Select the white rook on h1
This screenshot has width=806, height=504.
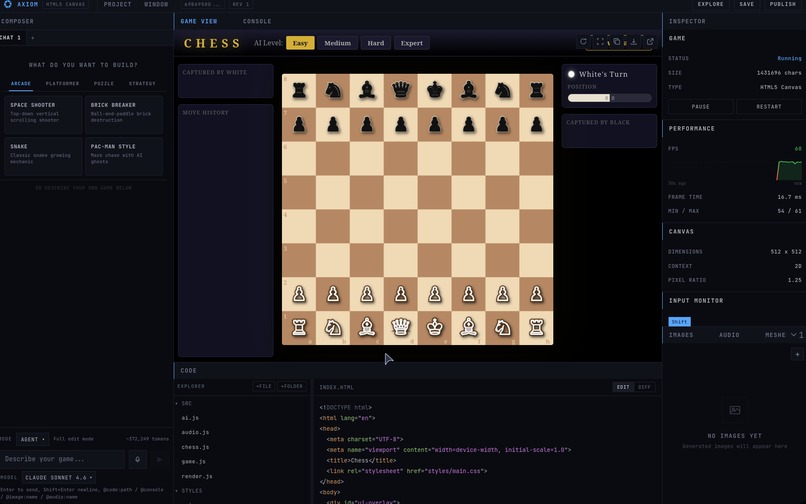tap(537, 328)
